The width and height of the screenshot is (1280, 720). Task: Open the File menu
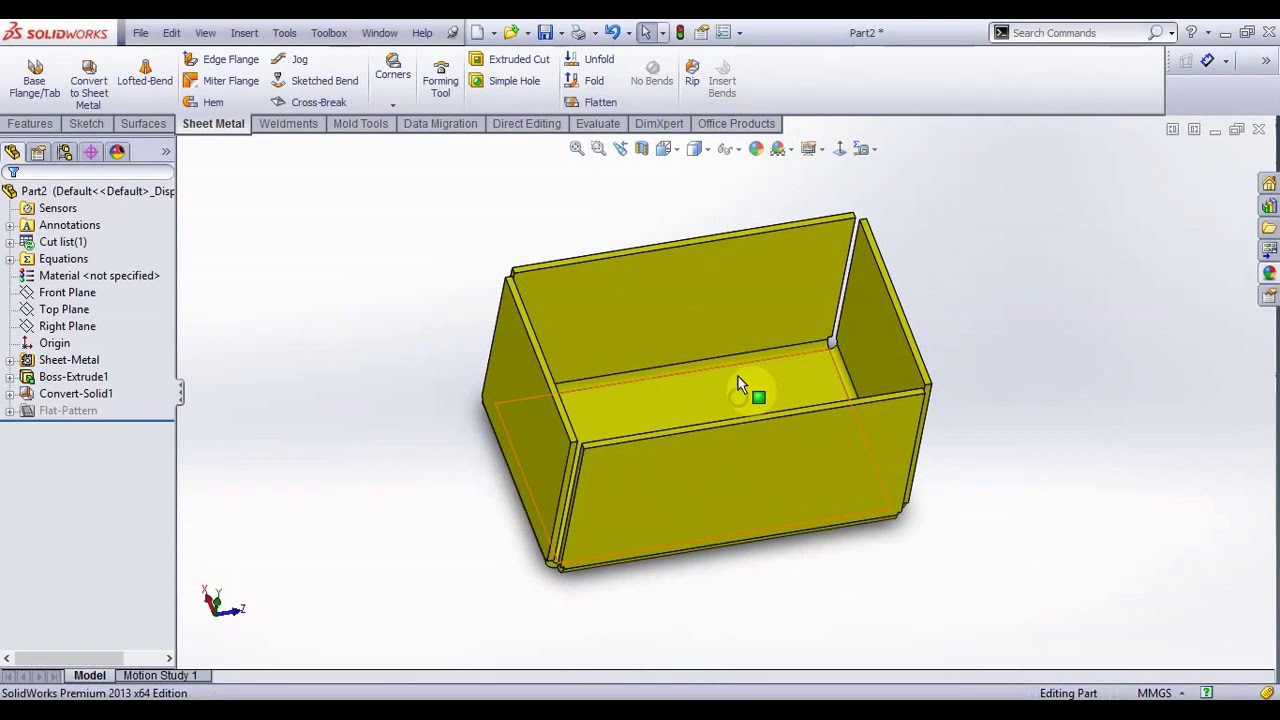pyautogui.click(x=141, y=33)
